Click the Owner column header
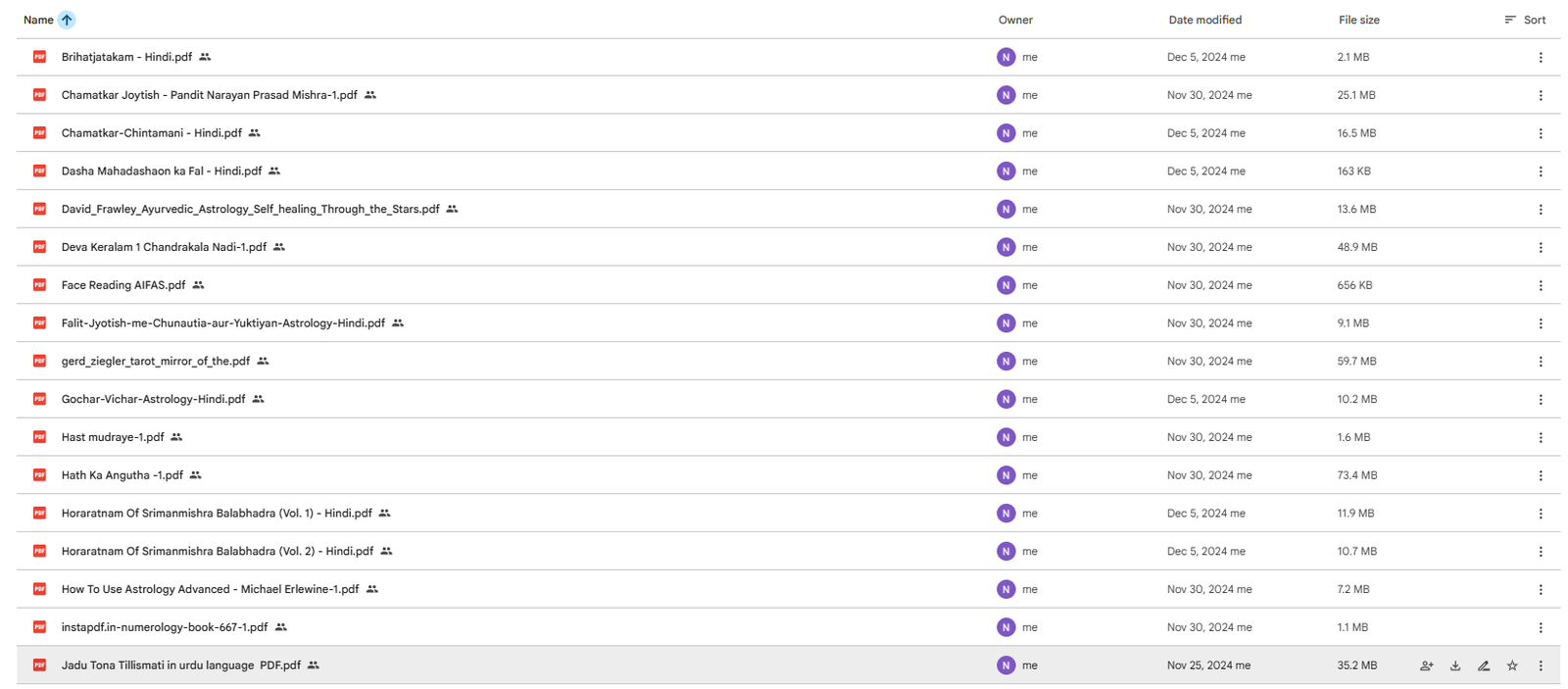The image size is (1568, 689). (1015, 20)
